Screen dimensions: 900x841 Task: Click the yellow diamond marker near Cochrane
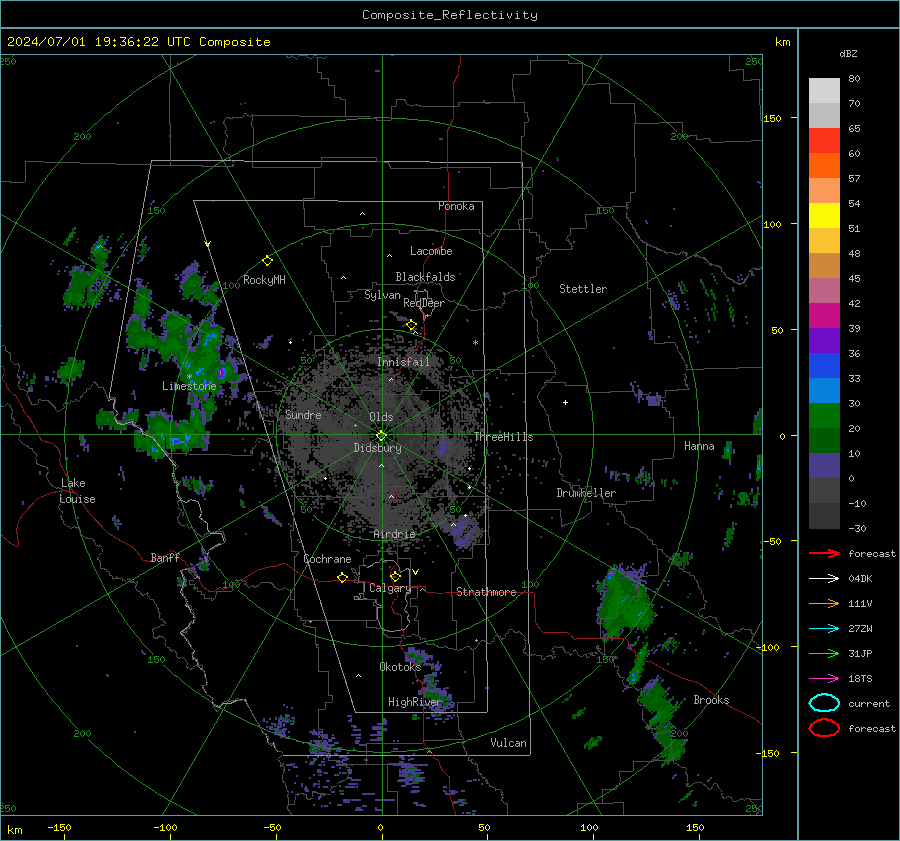point(343,577)
